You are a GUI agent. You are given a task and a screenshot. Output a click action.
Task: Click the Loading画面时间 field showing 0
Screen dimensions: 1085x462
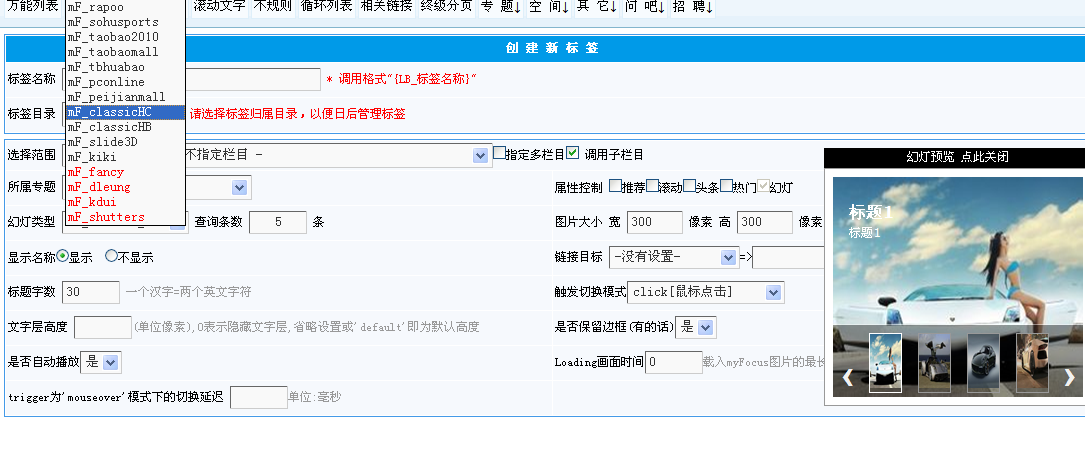click(x=674, y=362)
